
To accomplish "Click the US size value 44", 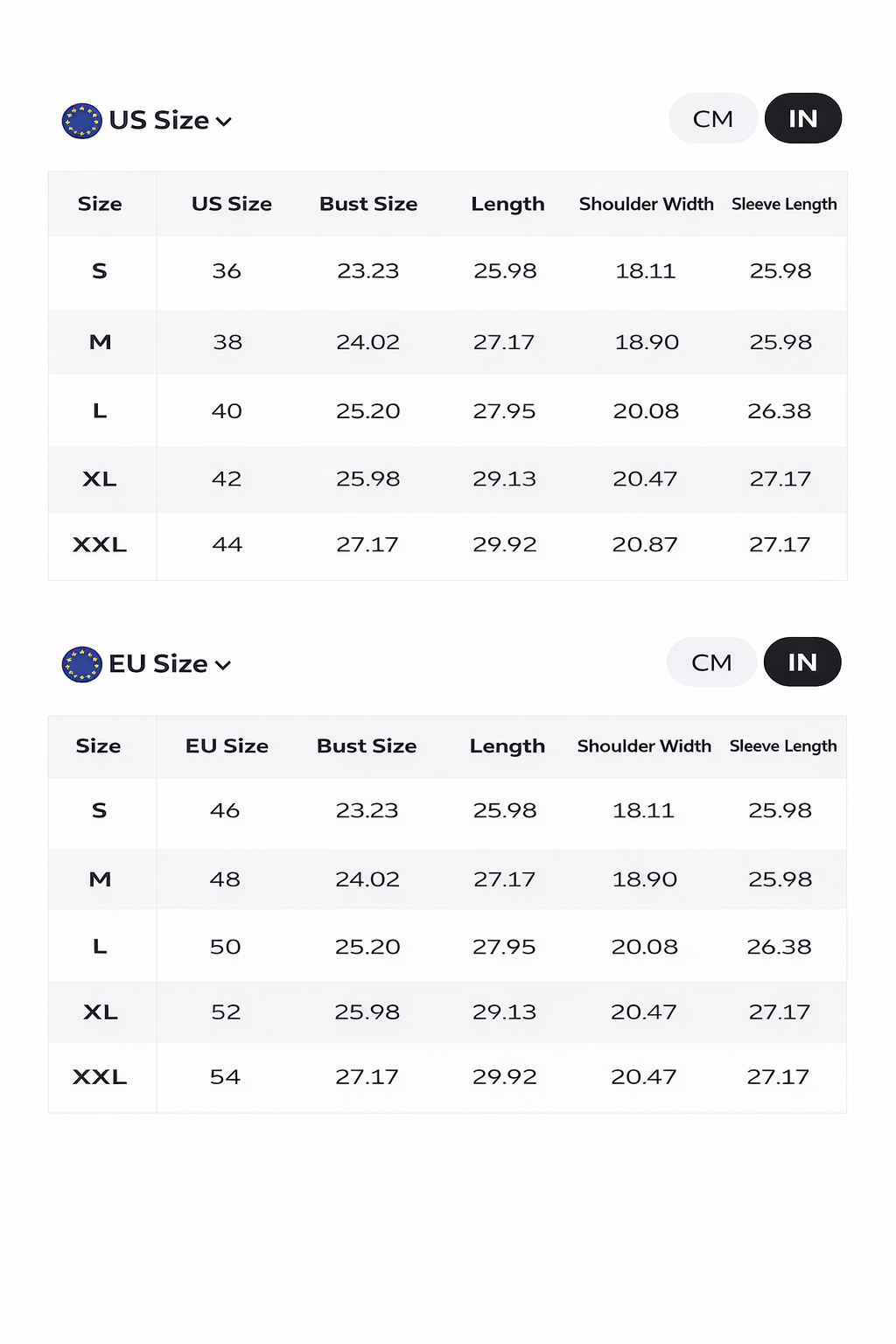I will pyautogui.click(x=227, y=544).
